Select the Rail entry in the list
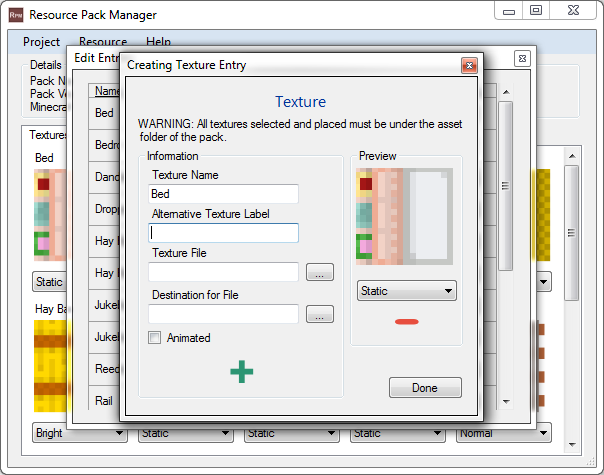Image resolution: width=604 pixels, height=475 pixels. pos(104,400)
